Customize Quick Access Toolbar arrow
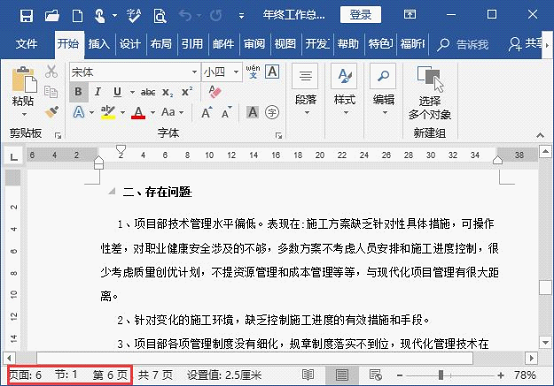Image resolution: width=554 pixels, height=386 pixels. point(241,16)
